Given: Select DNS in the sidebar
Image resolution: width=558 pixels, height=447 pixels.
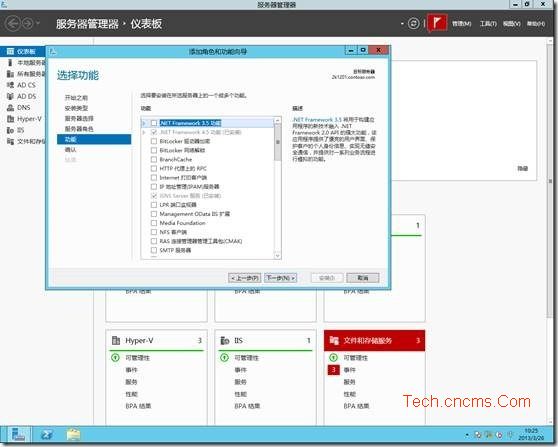Looking at the screenshot, I should click(23, 107).
